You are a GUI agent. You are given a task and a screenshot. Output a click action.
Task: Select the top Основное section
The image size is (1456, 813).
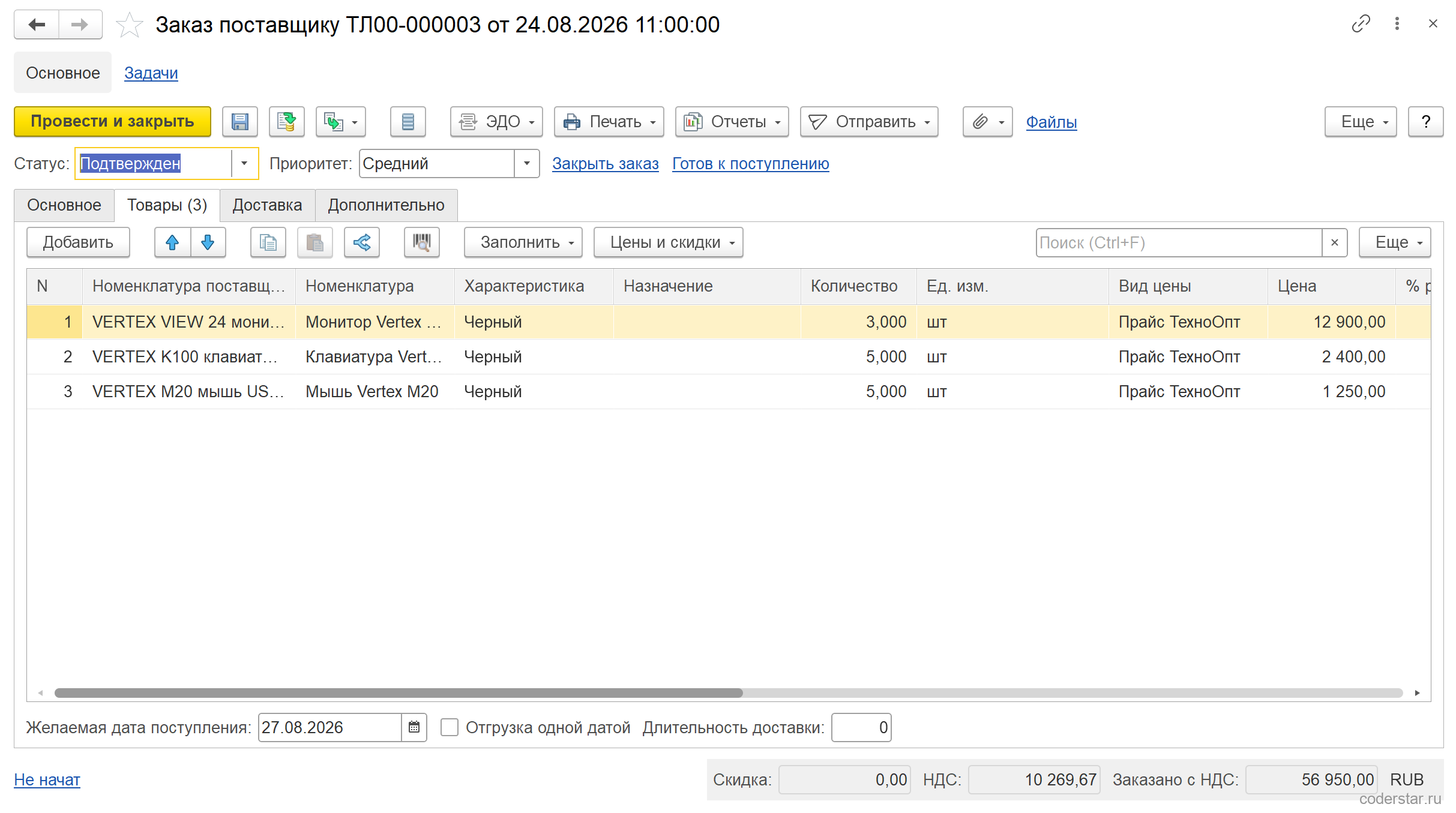pyautogui.click(x=63, y=73)
